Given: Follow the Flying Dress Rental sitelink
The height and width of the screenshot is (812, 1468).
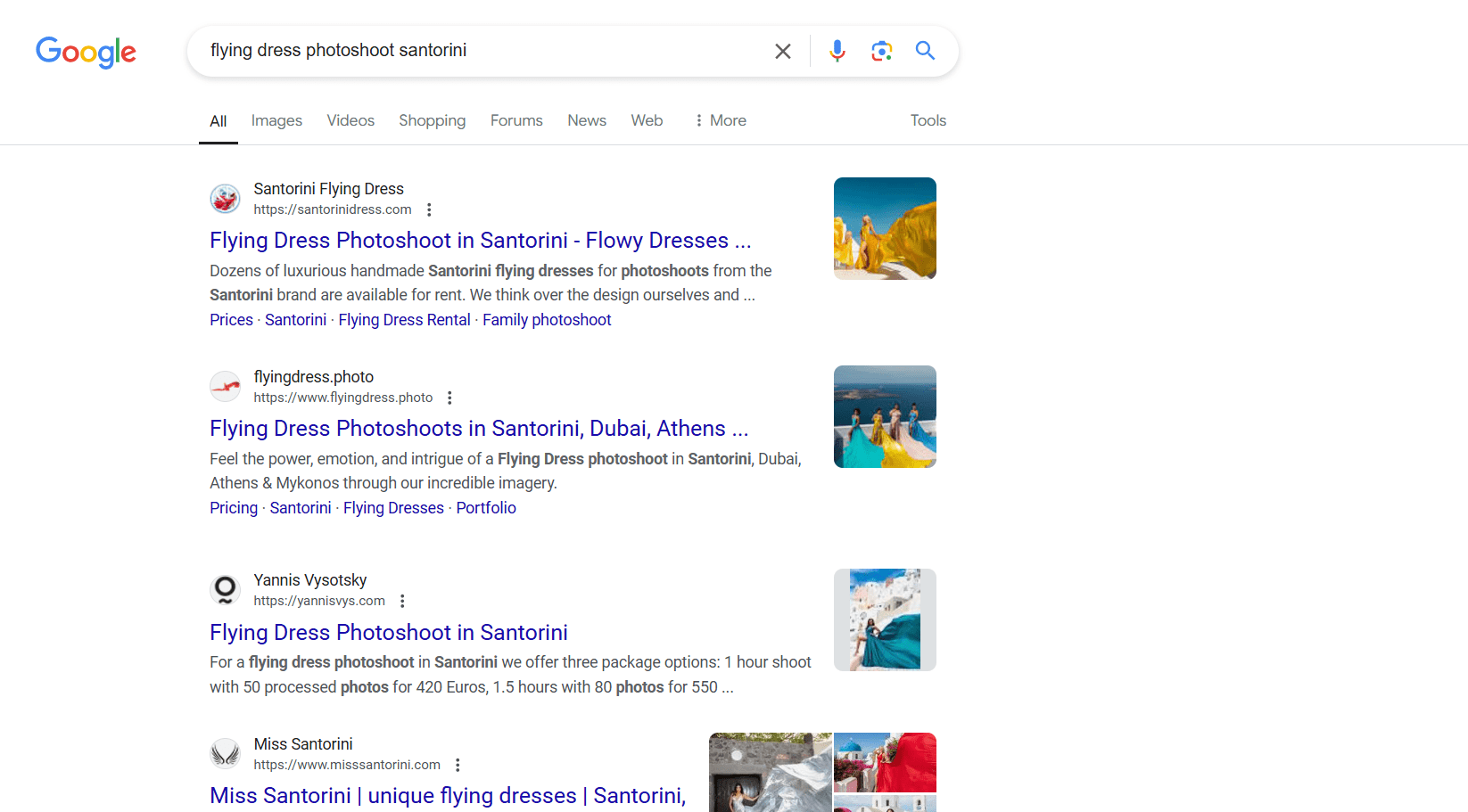Looking at the screenshot, I should 404,320.
